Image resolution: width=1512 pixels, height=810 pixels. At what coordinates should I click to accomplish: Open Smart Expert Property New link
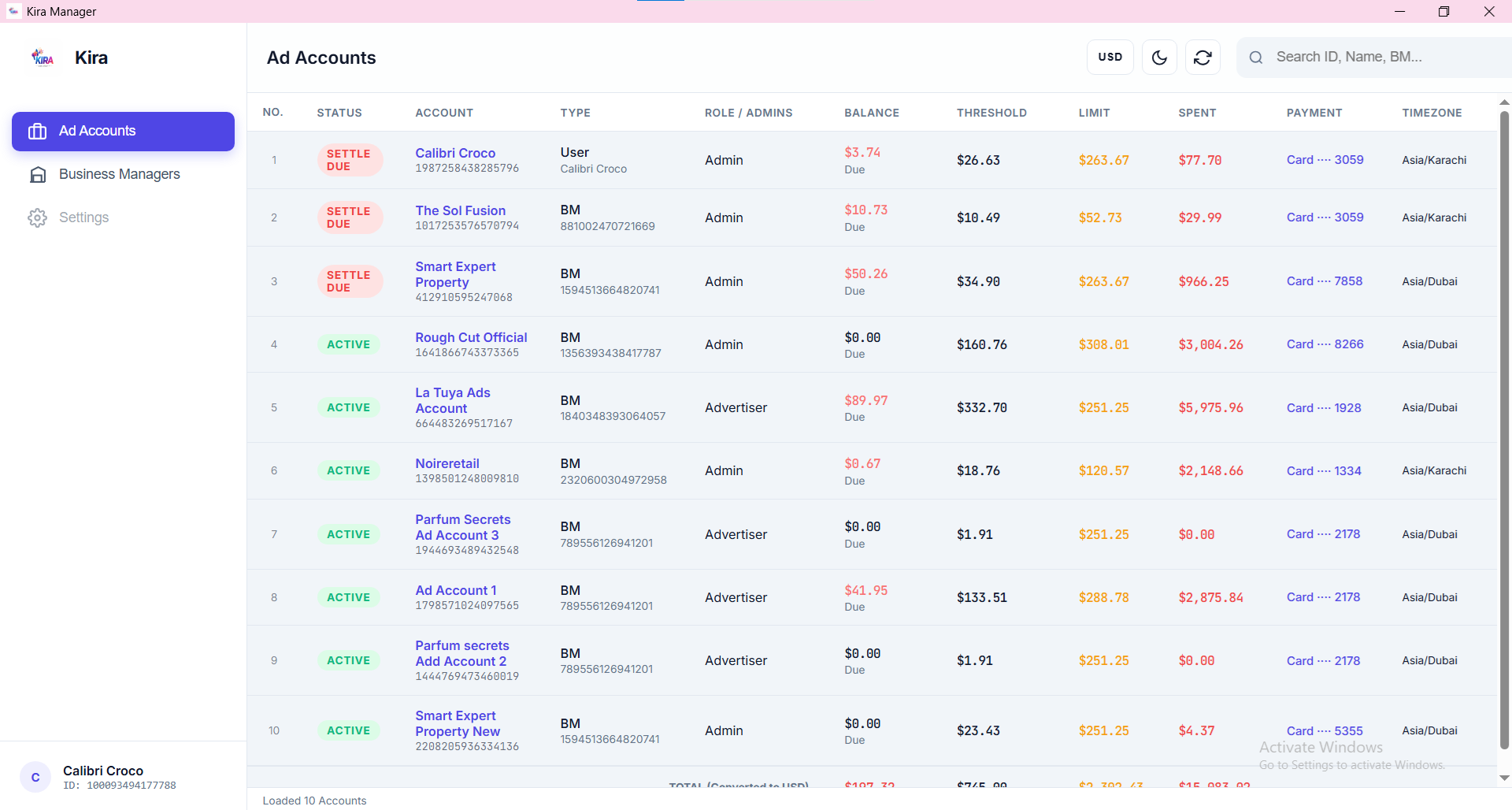458,724
